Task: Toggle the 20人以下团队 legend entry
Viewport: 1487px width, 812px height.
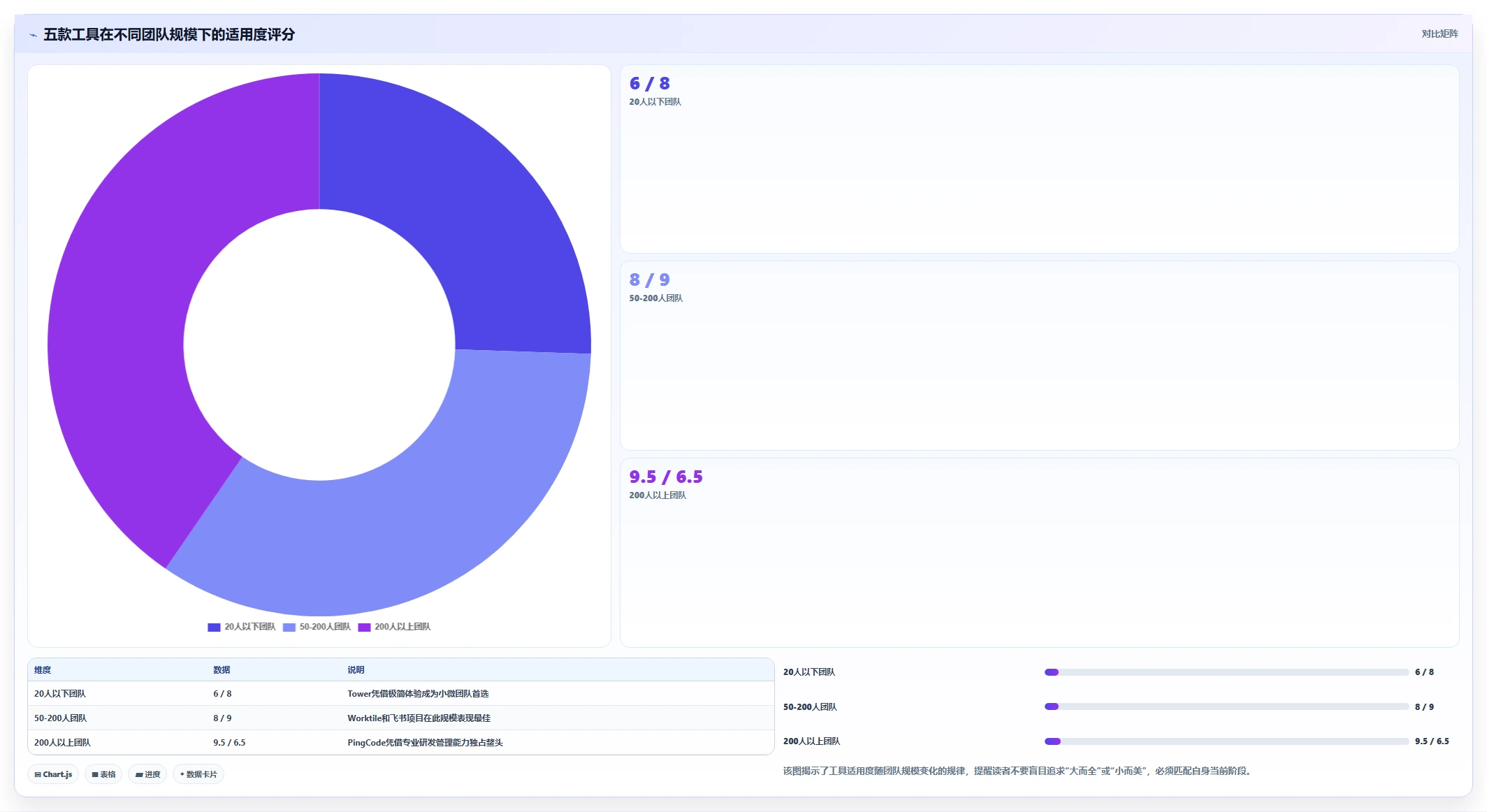Action: pyautogui.click(x=242, y=627)
